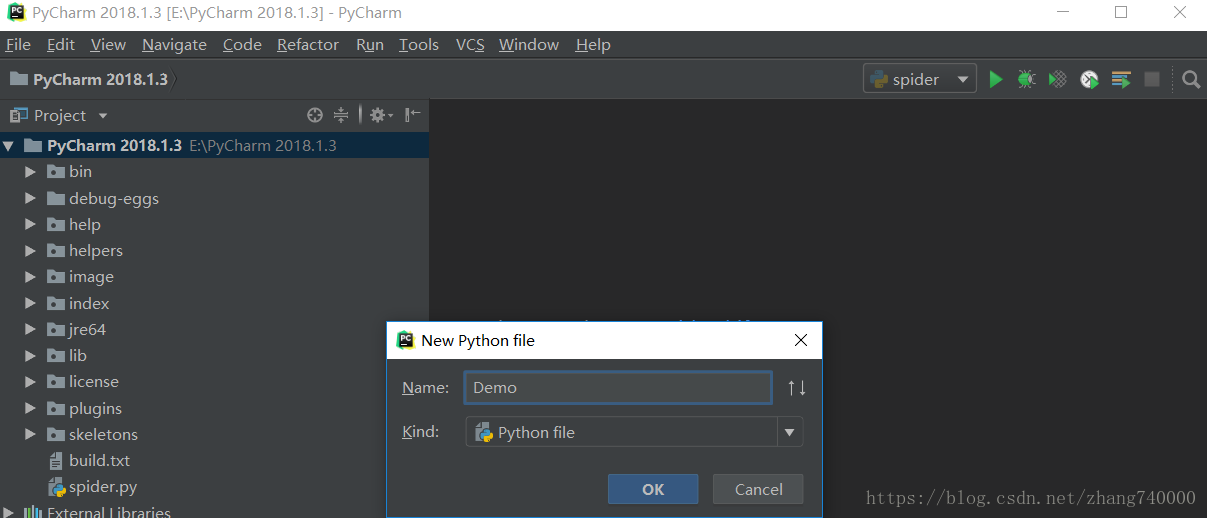The height and width of the screenshot is (518, 1207).
Task: Run the spider configuration with green play icon
Action: pyautogui.click(x=995, y=79)
